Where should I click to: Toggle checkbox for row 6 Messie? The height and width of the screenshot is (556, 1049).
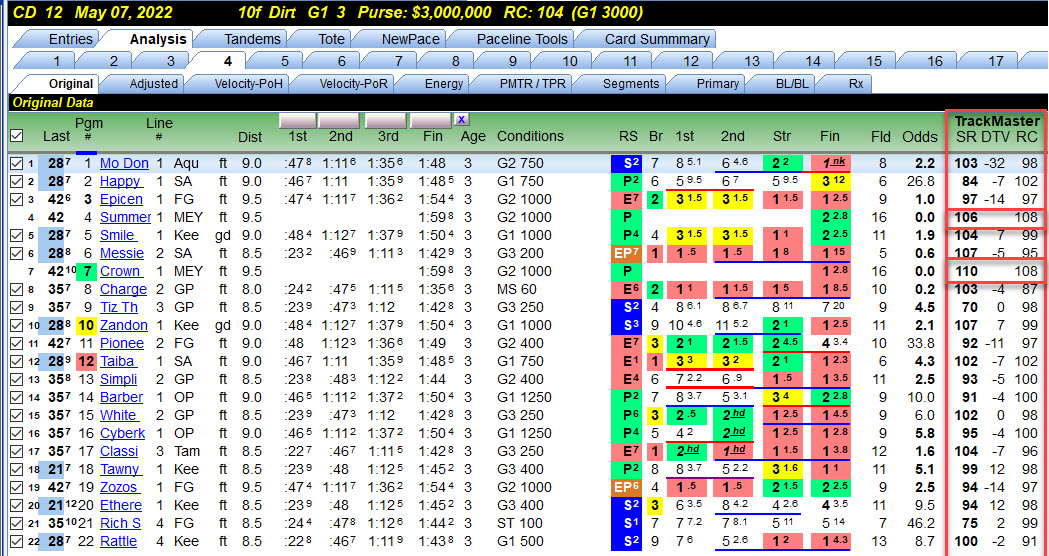pos(16,254)
